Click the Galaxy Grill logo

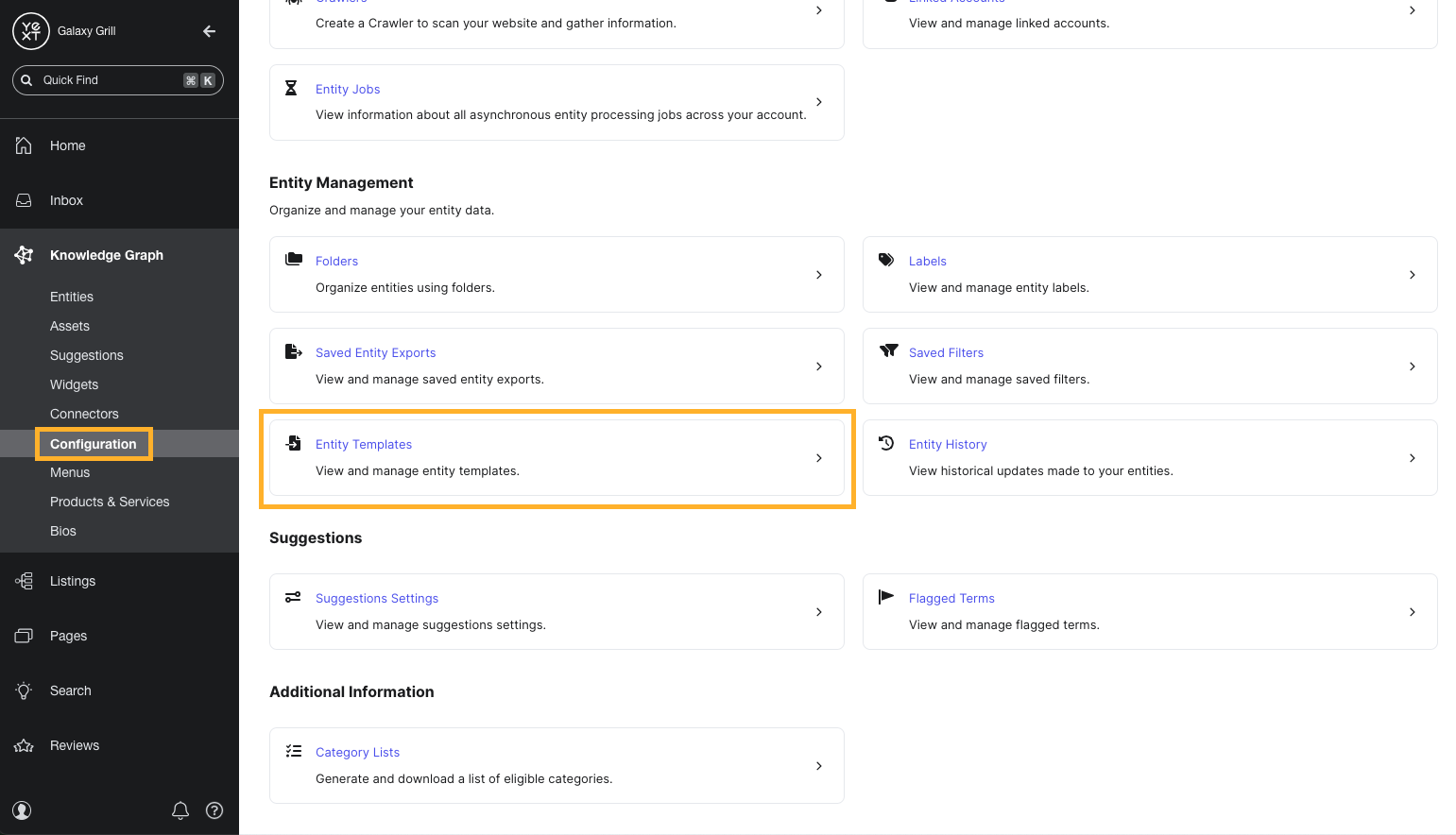31,30
